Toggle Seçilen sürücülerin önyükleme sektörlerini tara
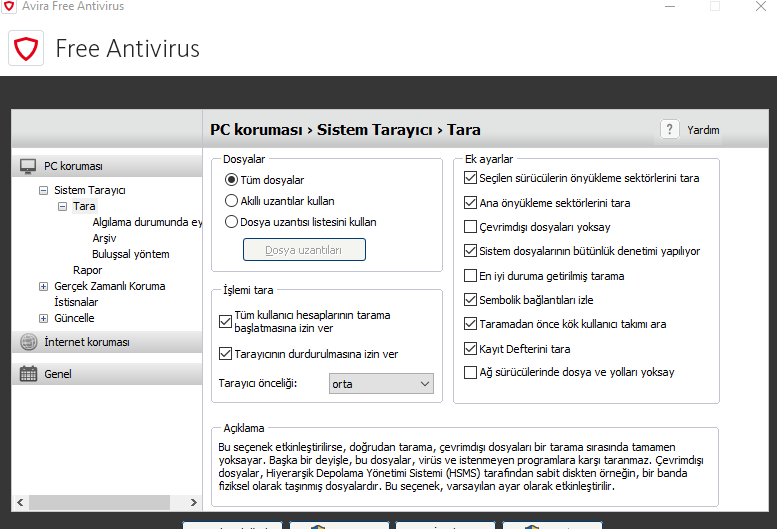The image size is (777, 529). pos(470,177)
